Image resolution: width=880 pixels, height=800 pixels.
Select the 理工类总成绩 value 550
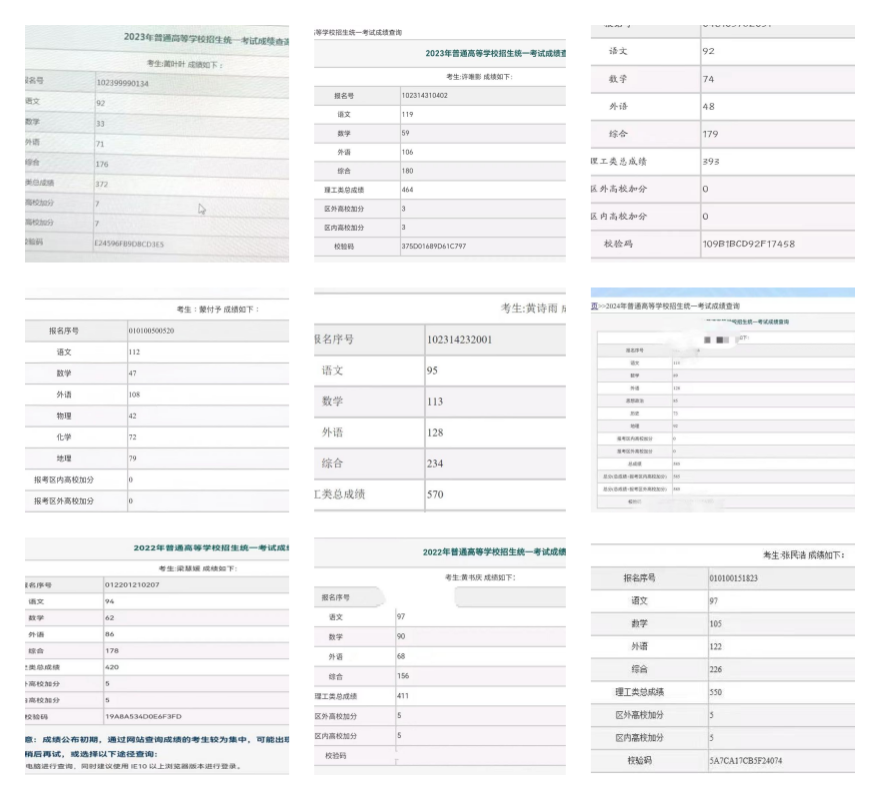point(716,692)
